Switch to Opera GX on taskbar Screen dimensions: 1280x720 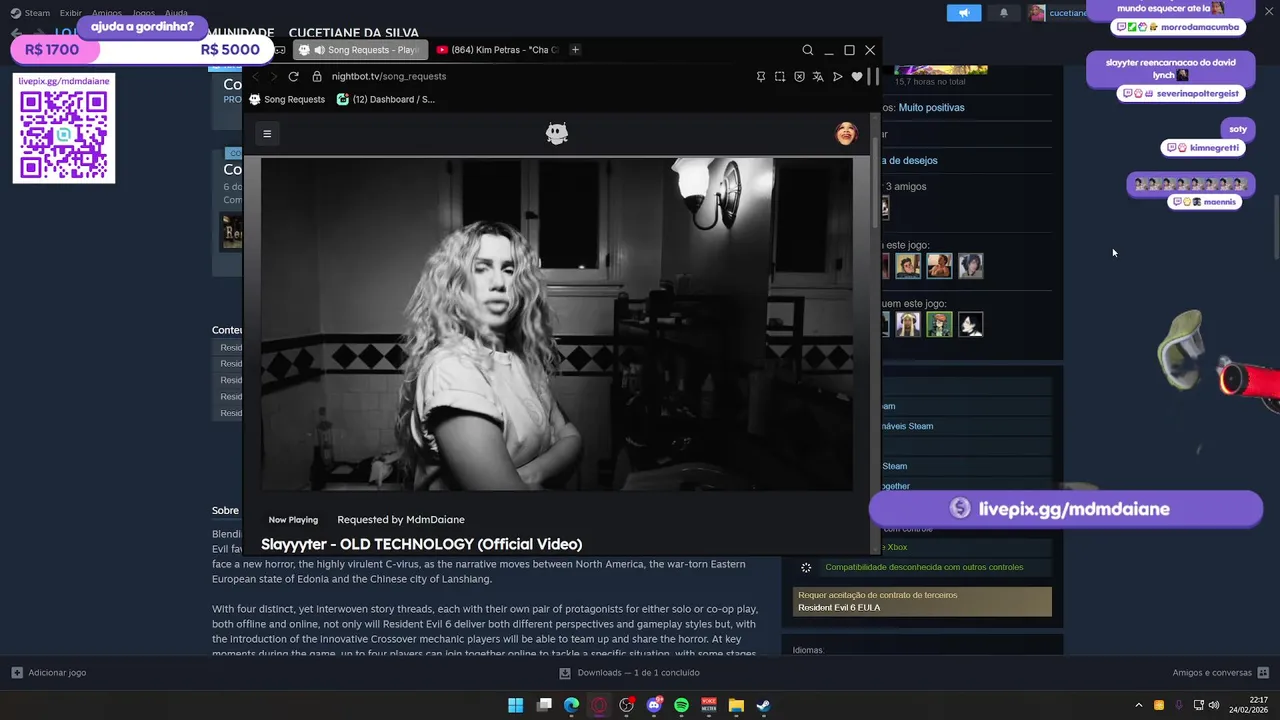pos(599,705)
